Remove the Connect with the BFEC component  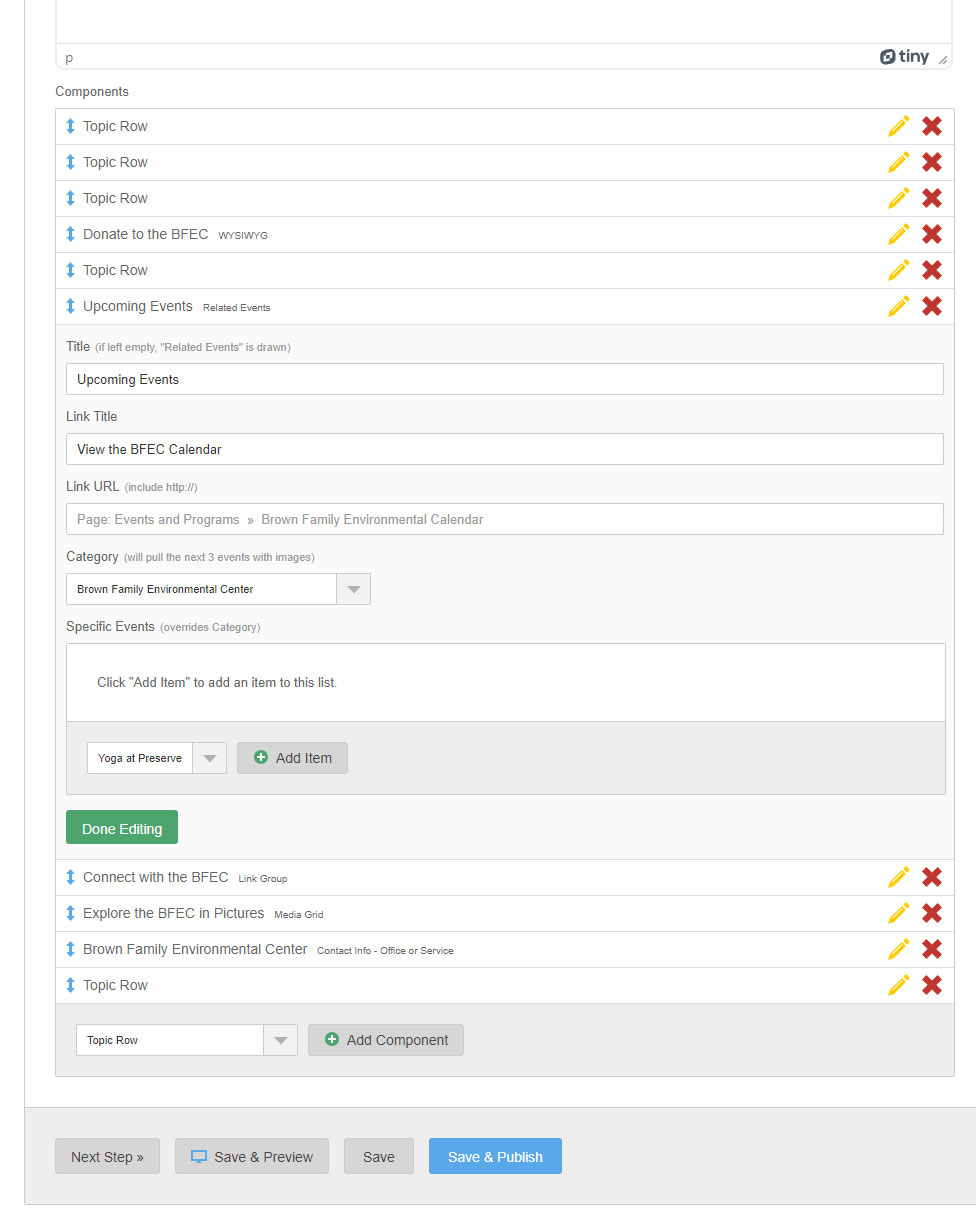tap(931, 877)
